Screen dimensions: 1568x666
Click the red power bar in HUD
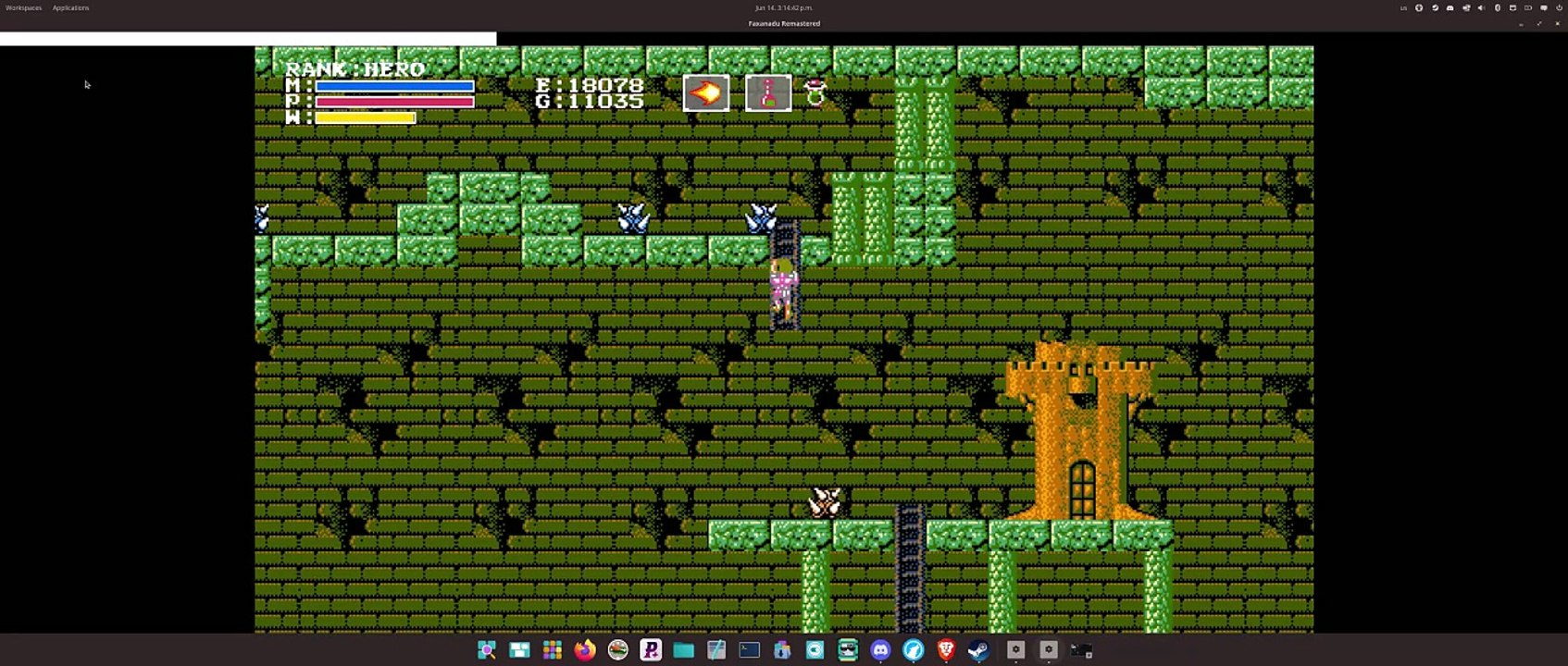[394, 102]
